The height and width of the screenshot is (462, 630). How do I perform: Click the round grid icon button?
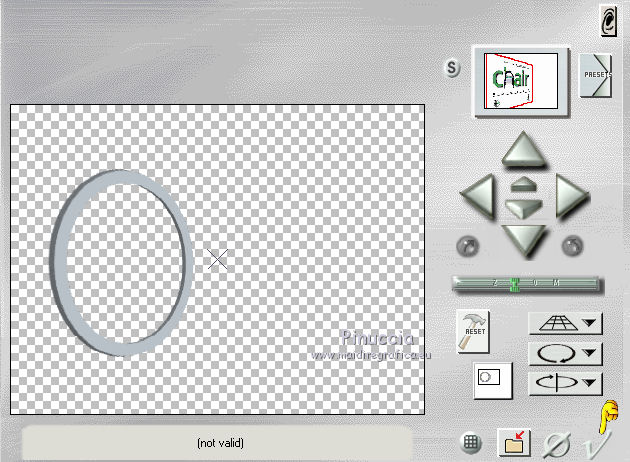pyautogui.click(x=470, y=443)
